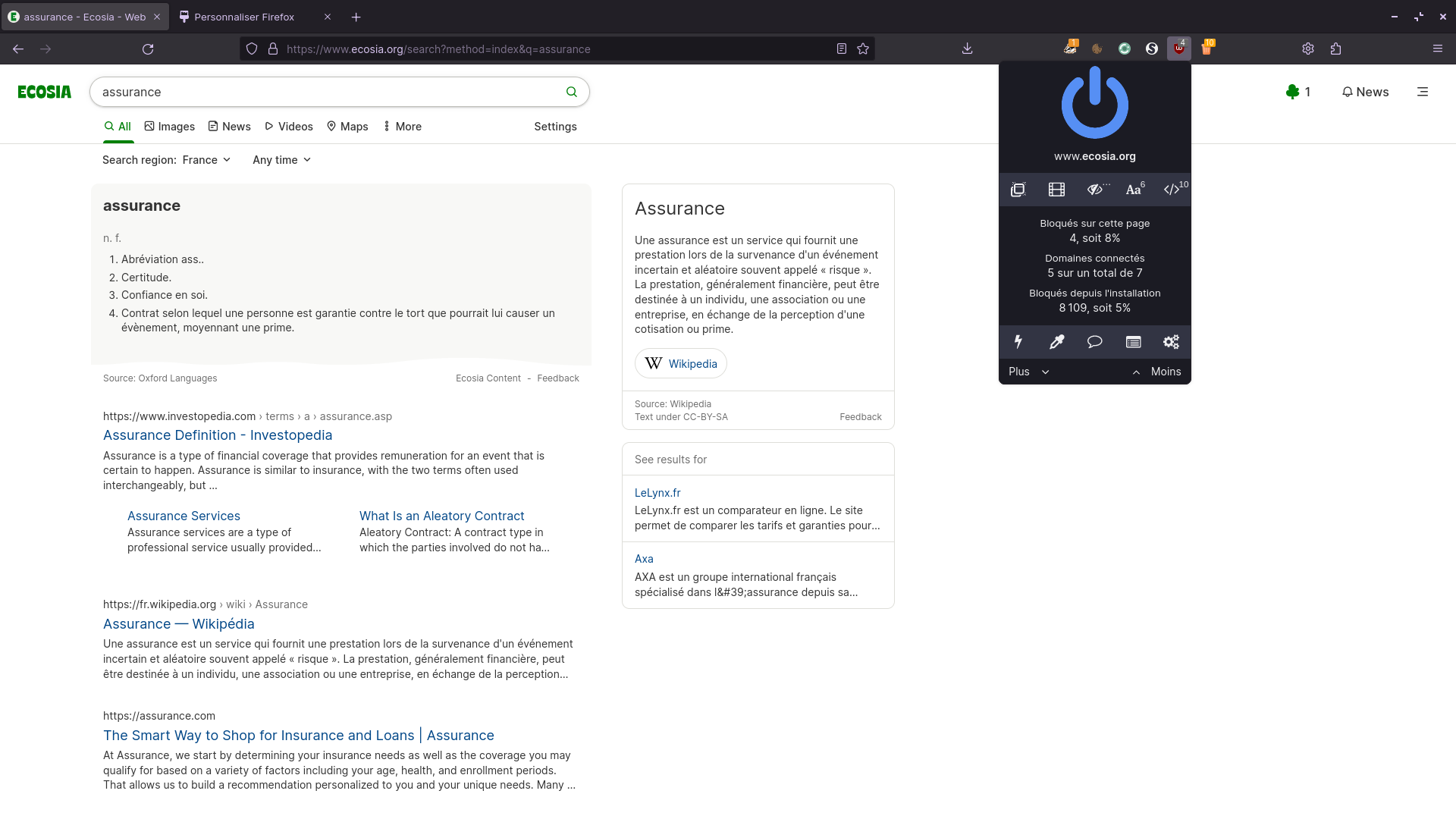Switch to the Images search tab
The height and width of the screenshot is (819, 1456).
[169, 126]
